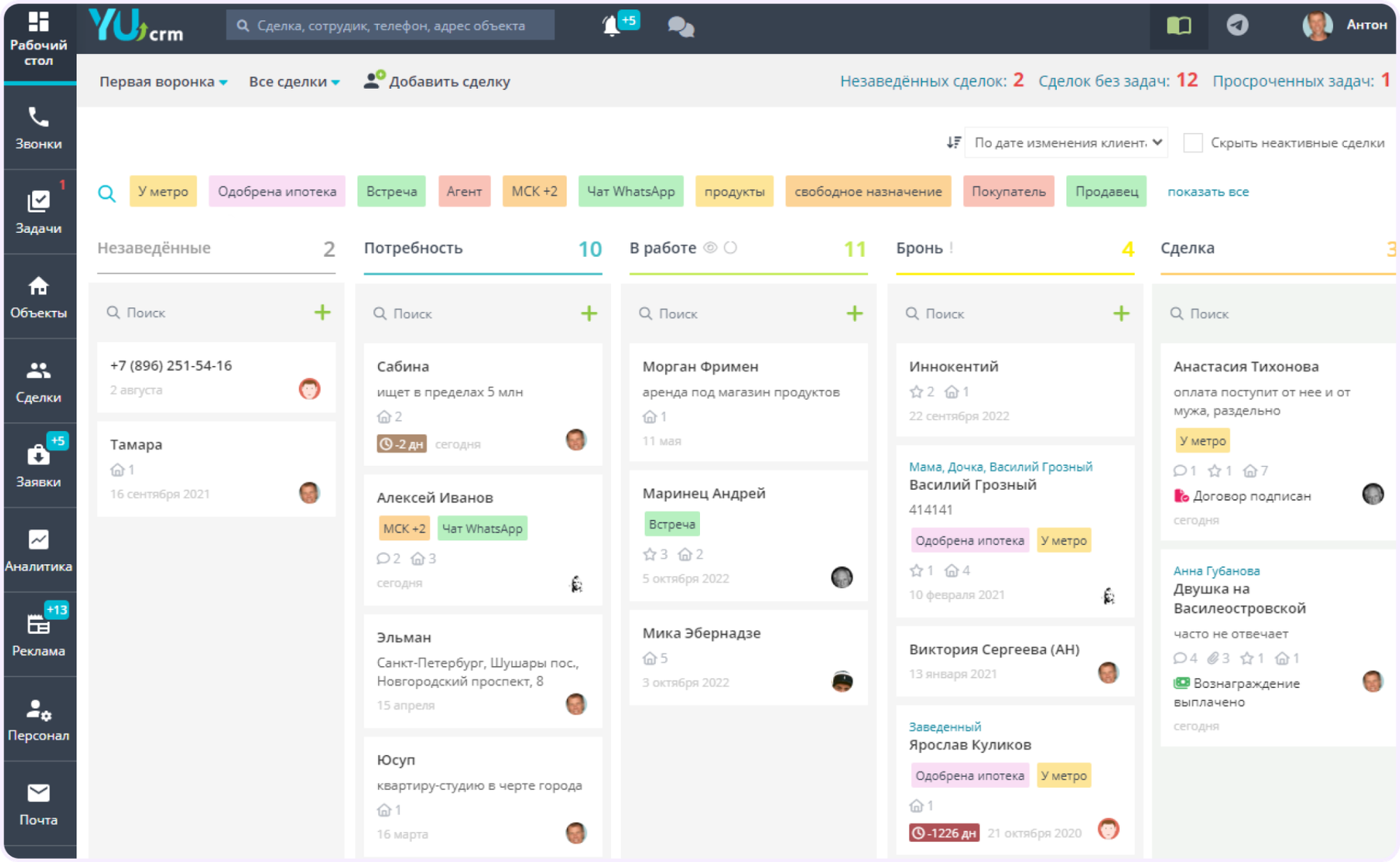
Task: Open the Почта mail section
Action: click(38, 805)
